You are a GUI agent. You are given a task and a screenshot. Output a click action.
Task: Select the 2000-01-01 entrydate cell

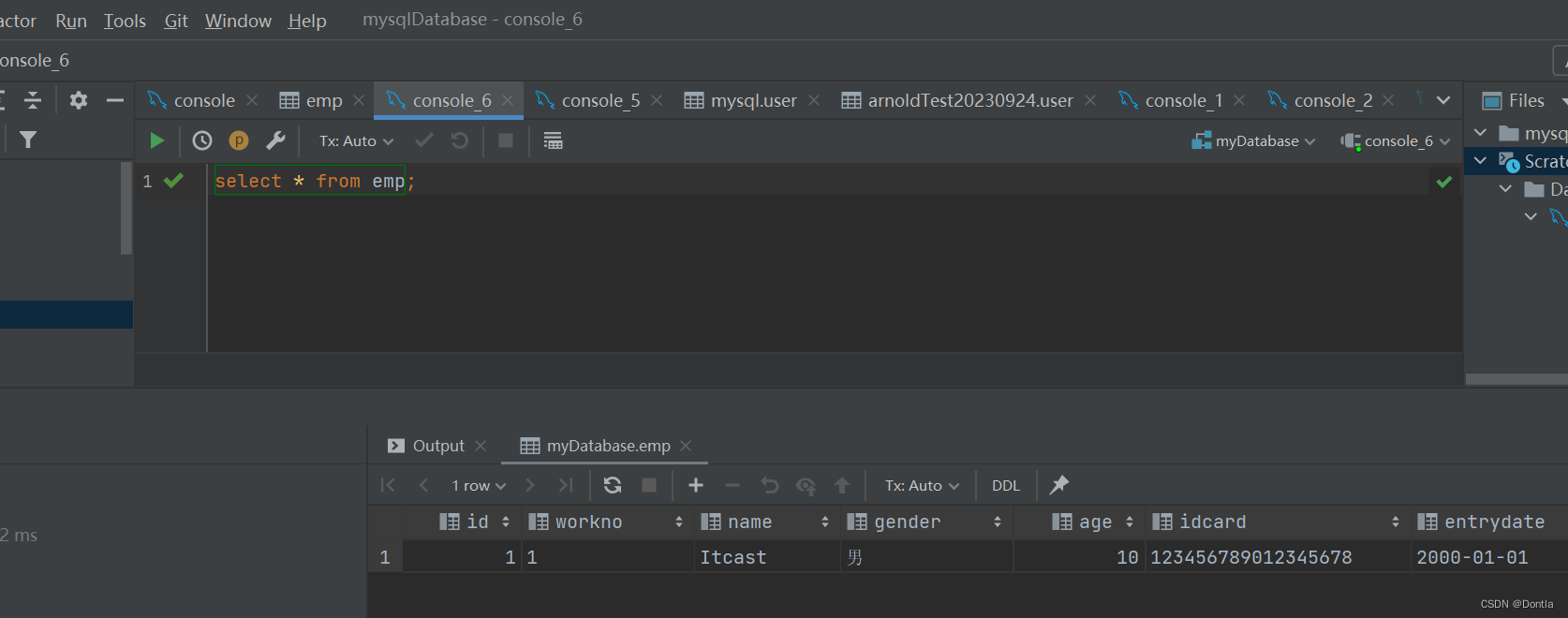tap(1489, 557)
